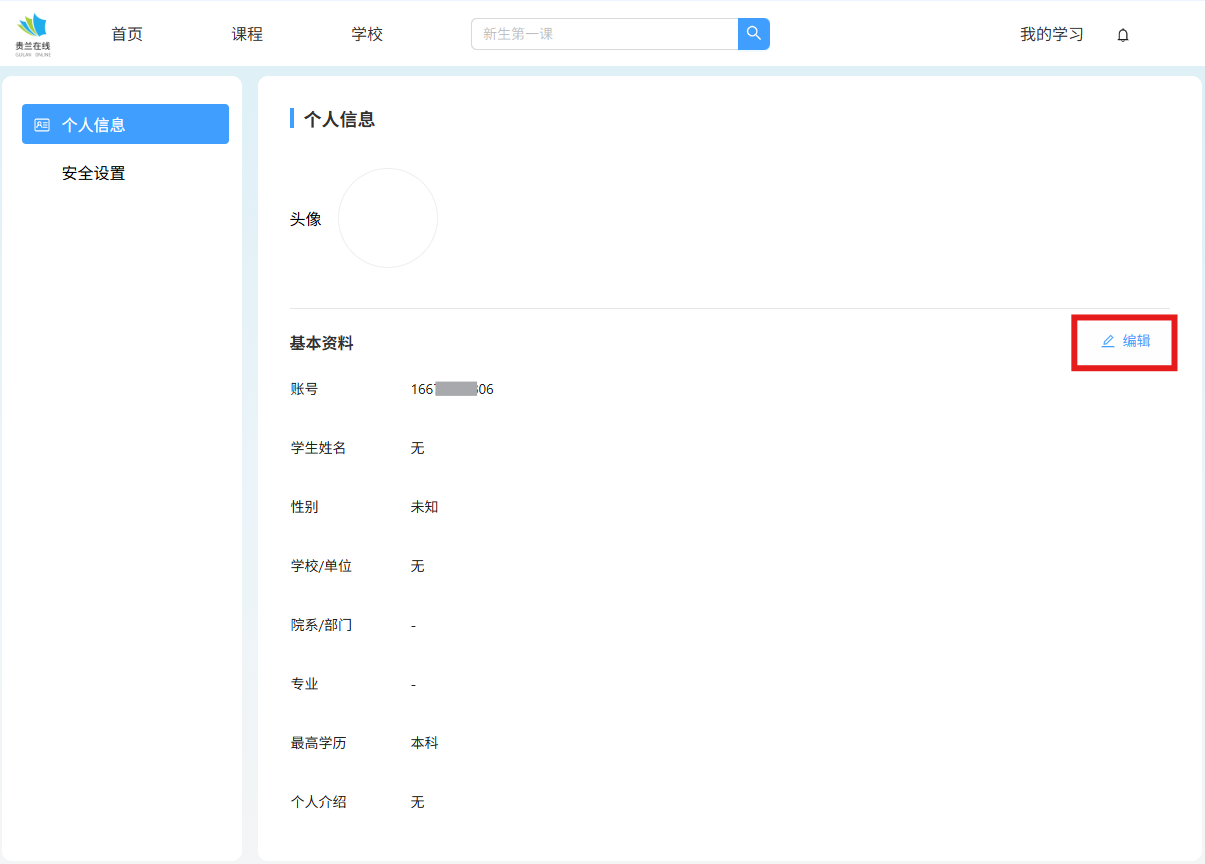
Task: Select 学校 in the top navigation
Action: coord(367,34)
